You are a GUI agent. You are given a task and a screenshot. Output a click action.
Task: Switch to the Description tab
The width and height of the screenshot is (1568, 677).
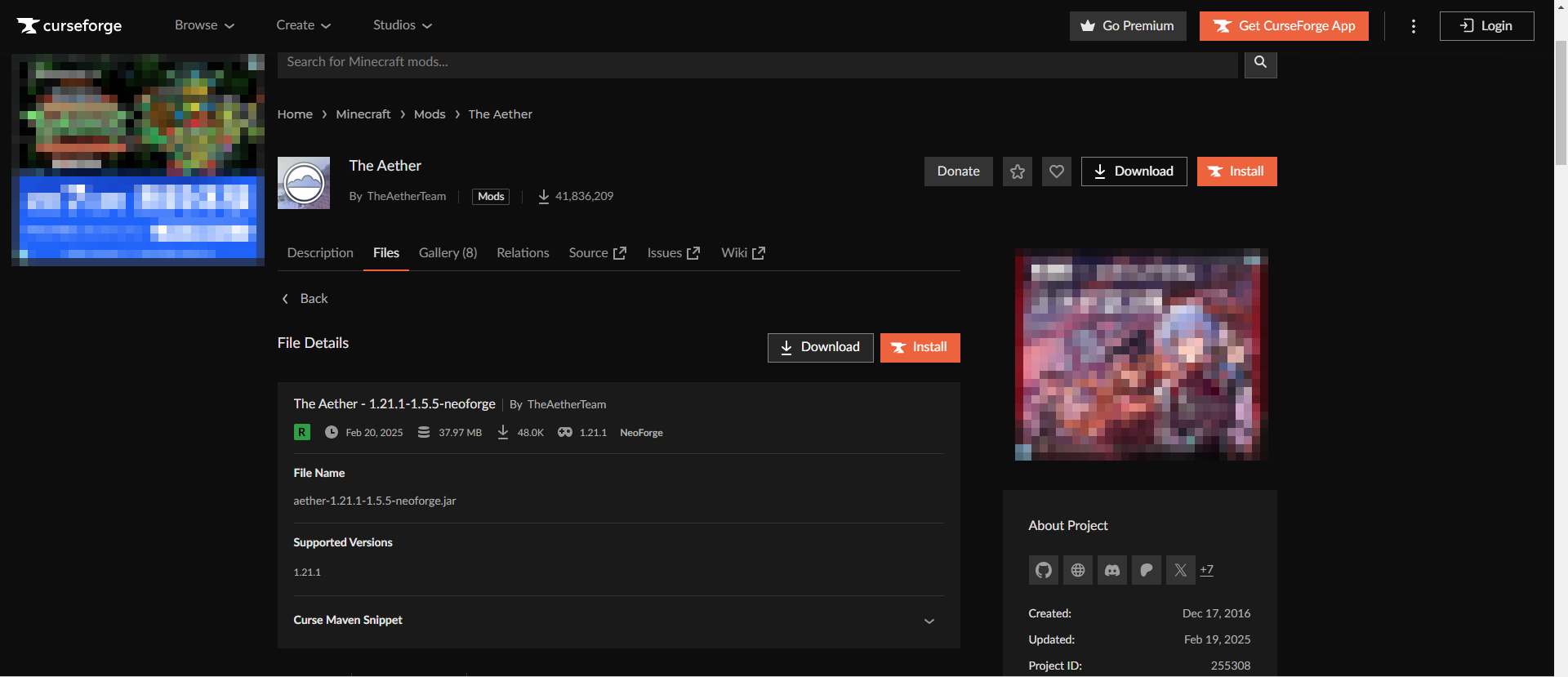click(x=320, y=253)
